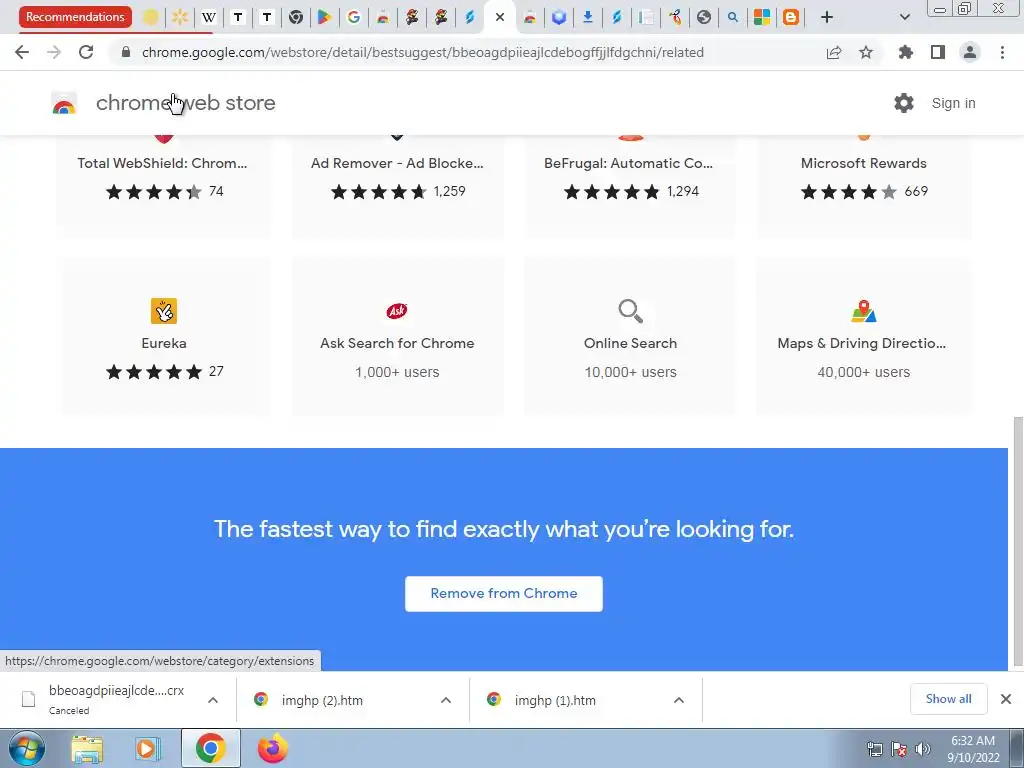The height and width of the screenshot is (768, 1024).
Task: Click the 40,000+ users text
Action: (x=863, y=372)
